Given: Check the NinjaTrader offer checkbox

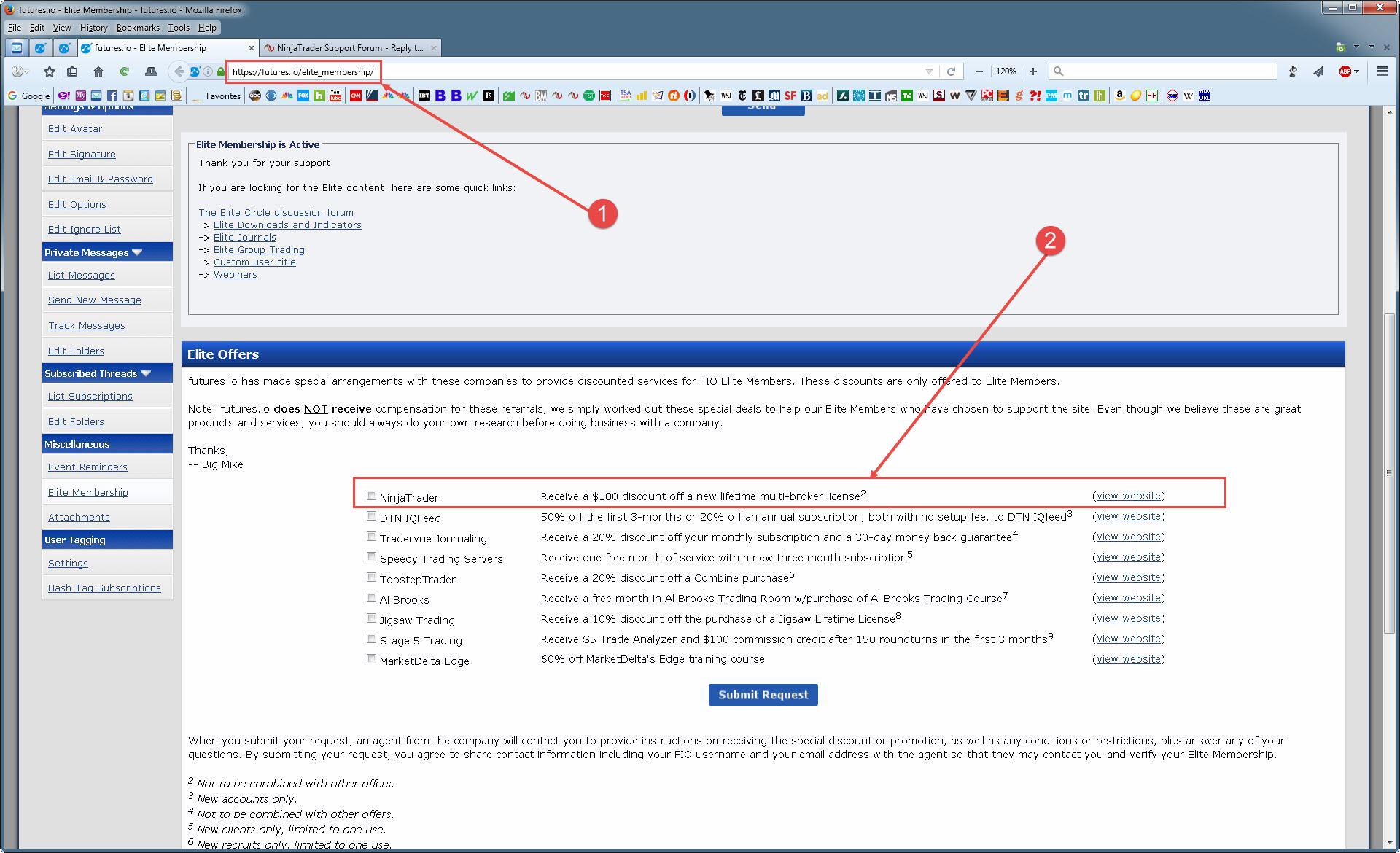Looking at the screenshot, I should pos(372,496).
